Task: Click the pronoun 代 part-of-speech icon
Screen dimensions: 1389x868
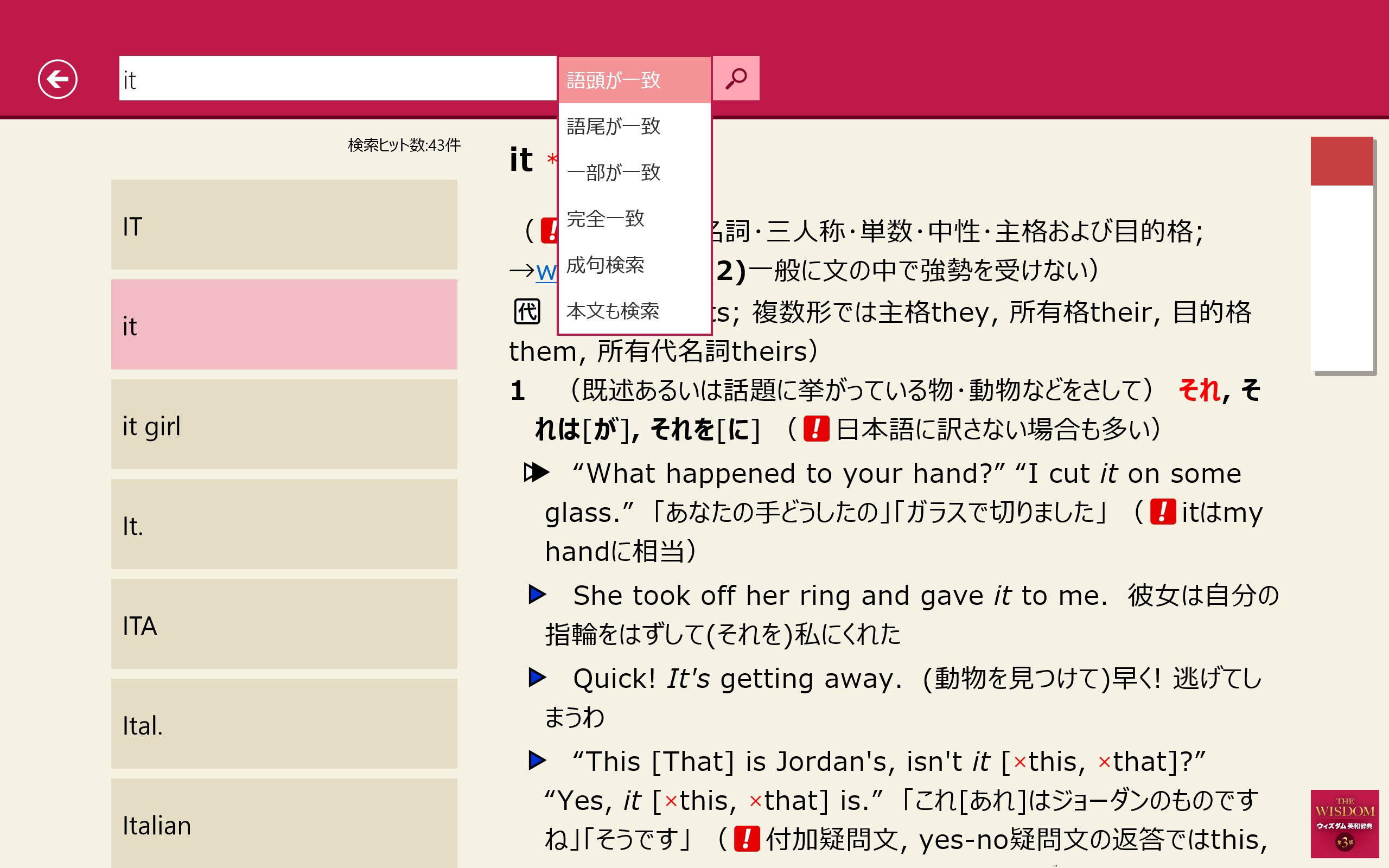Action: [x=526, y=312]
